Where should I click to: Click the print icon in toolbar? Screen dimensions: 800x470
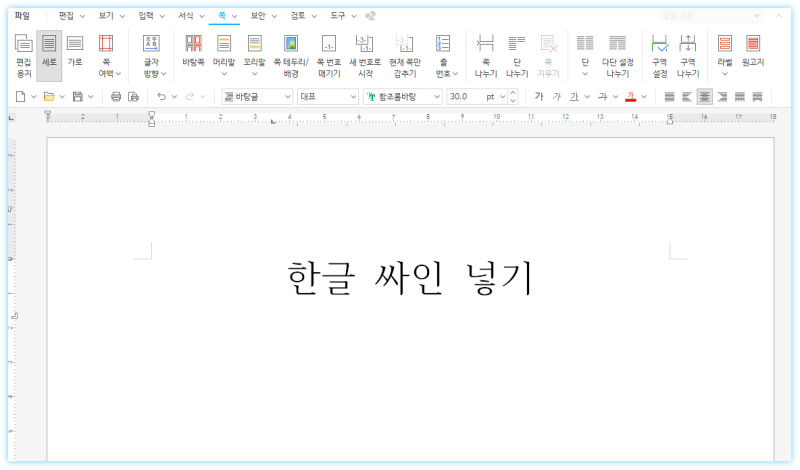116,96
